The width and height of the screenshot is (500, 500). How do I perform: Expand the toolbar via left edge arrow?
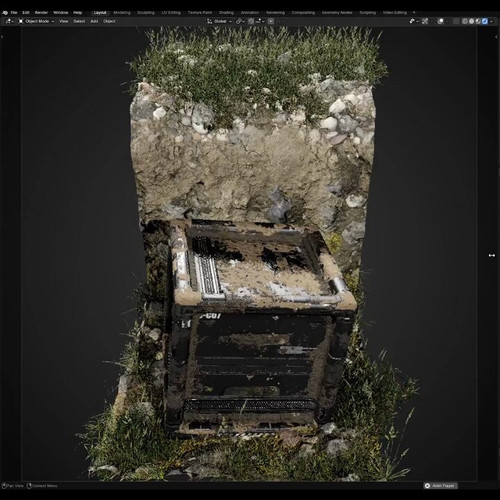(2, 37)
